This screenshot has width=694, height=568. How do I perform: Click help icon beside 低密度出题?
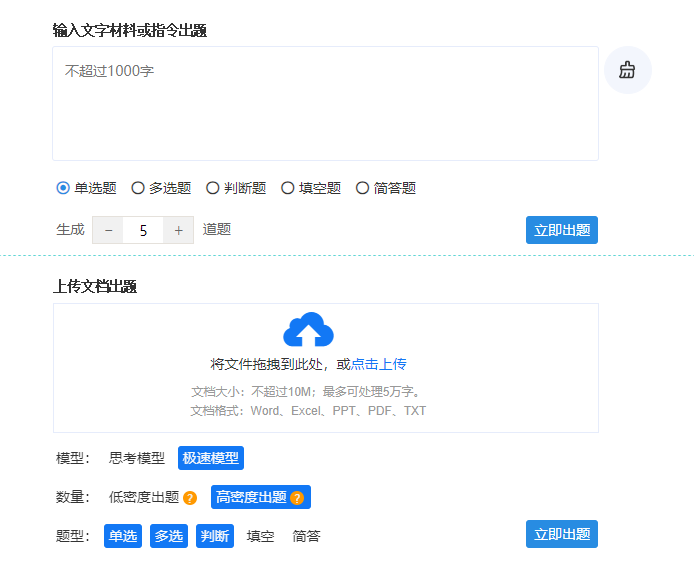click(x=190, y=498)
